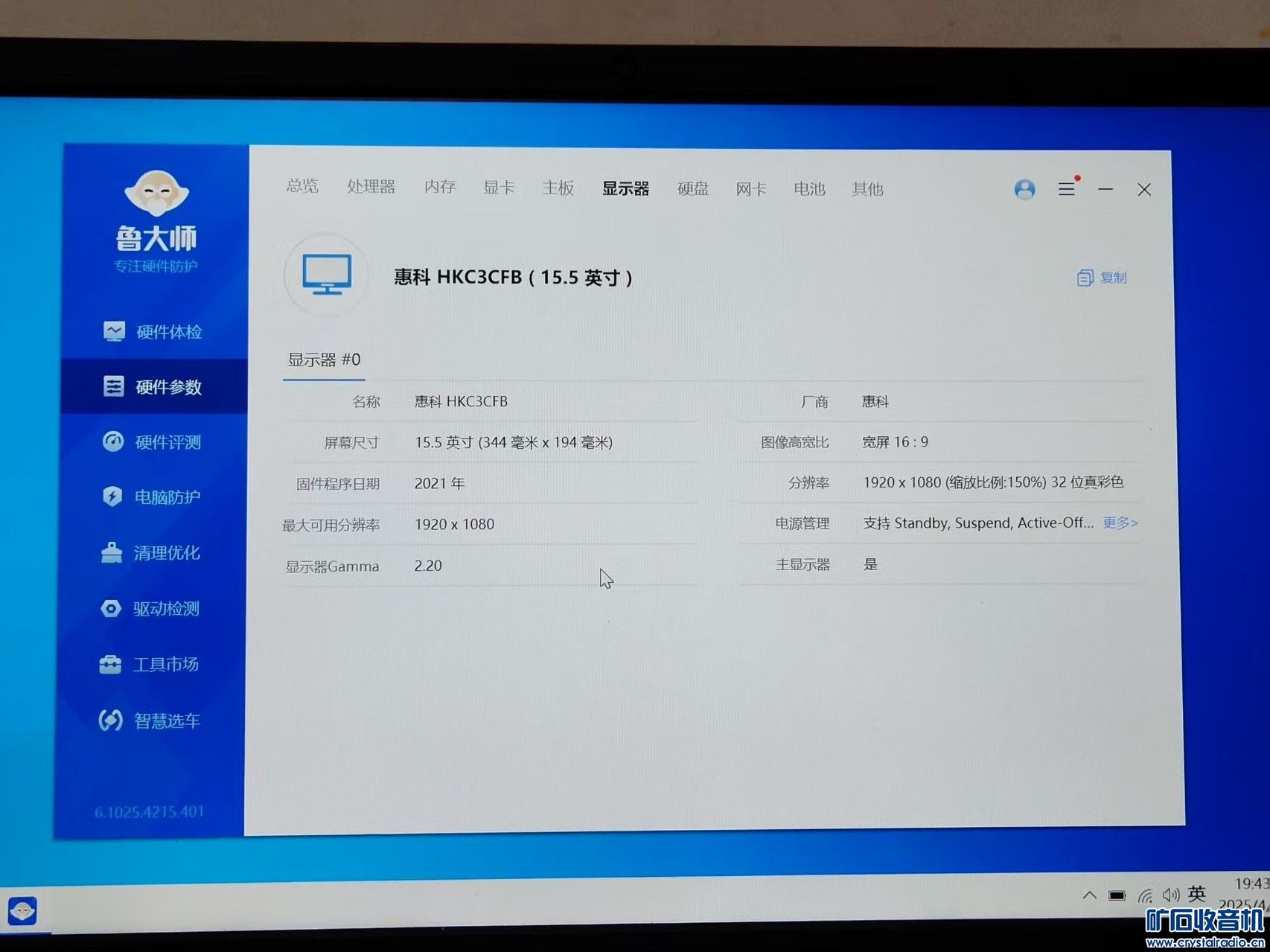Open 清理优化 cleanup icon
The height and width of the screenshot is (952, 1270).
tap(111, 552)
